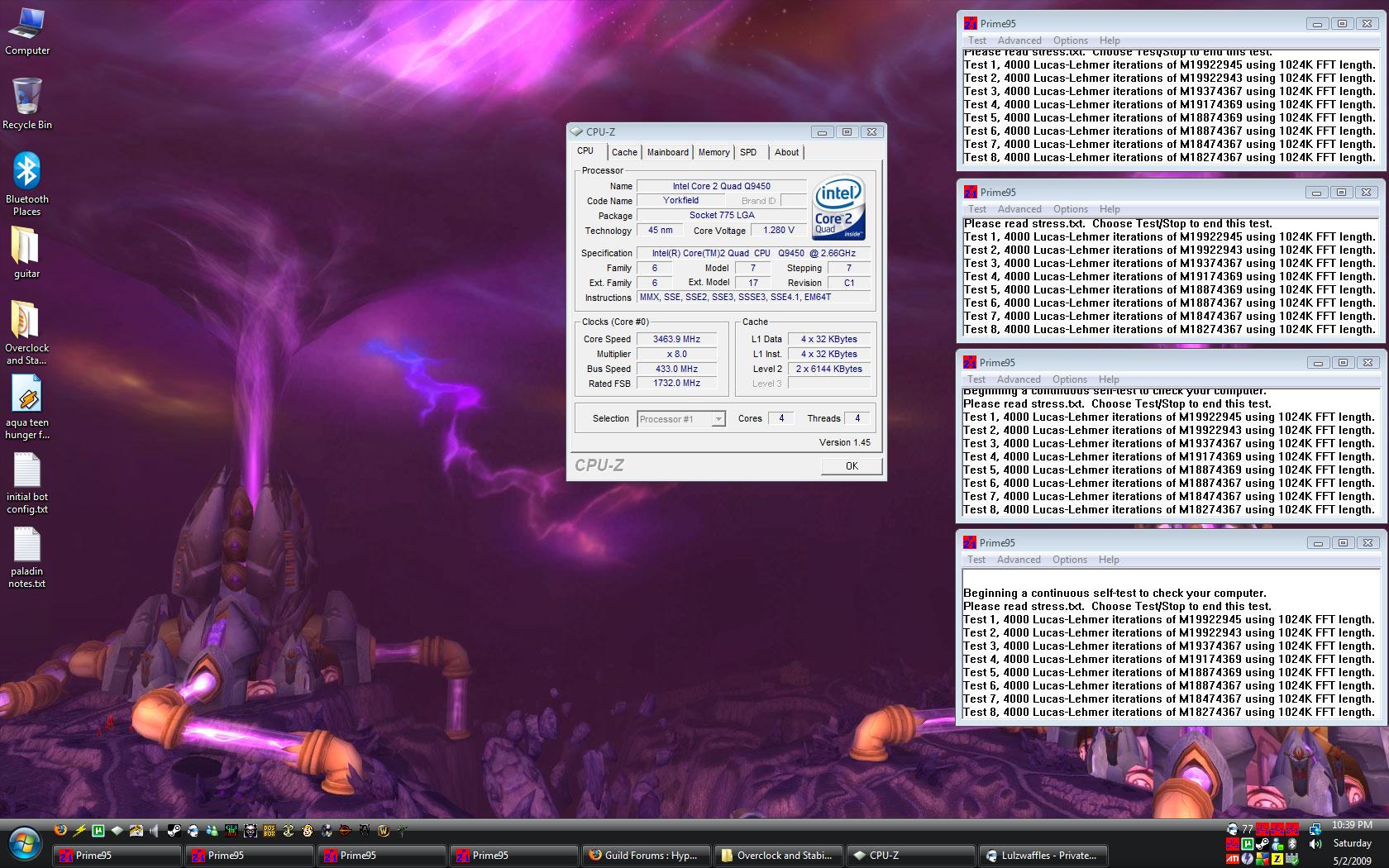Image resolution: width=1389 pixels, height=868 pixels.
Task: Click the first Prime95 taskbar button
Action: coord(117,856)
